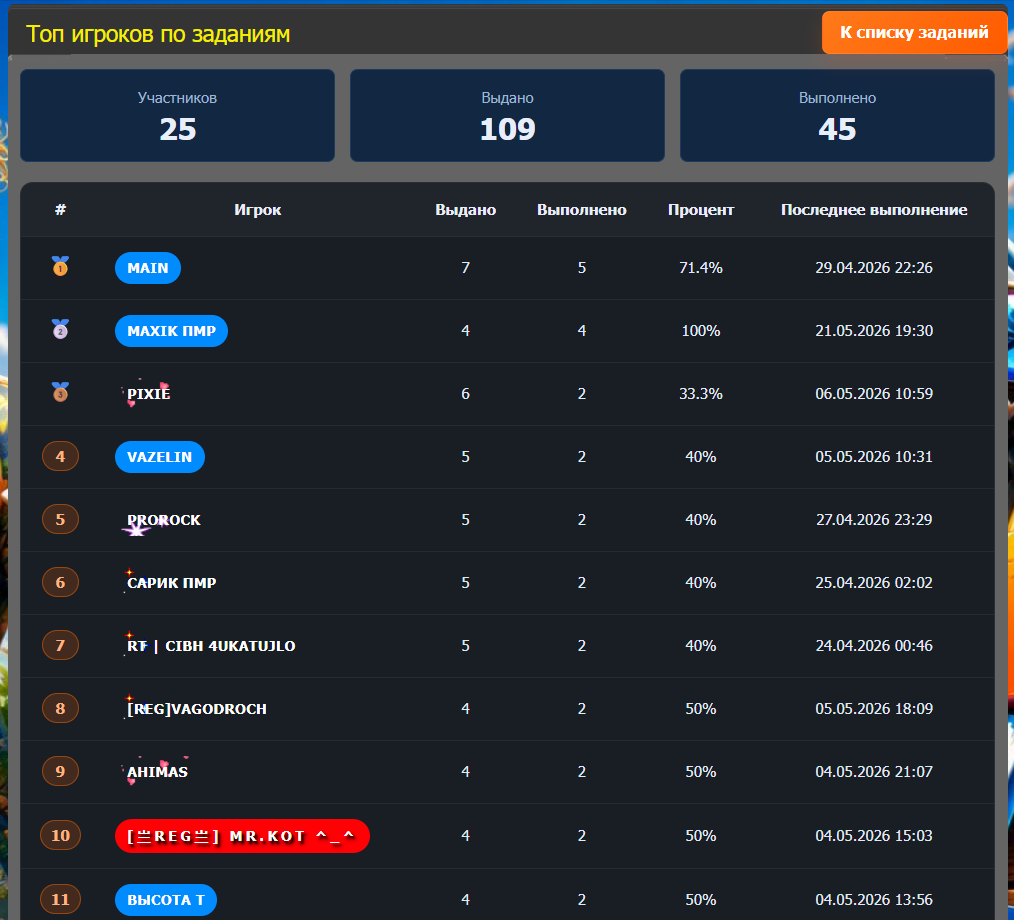
Task: Click the 100% value for MAXIK ПМР
Action: (700, 330)
